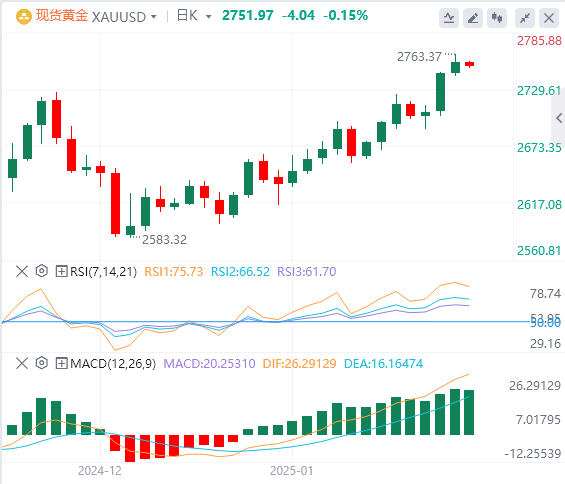Screen dimensions: 565x484
Task: Click the RSI3:61.70 value
Action: tap(307, 271)
